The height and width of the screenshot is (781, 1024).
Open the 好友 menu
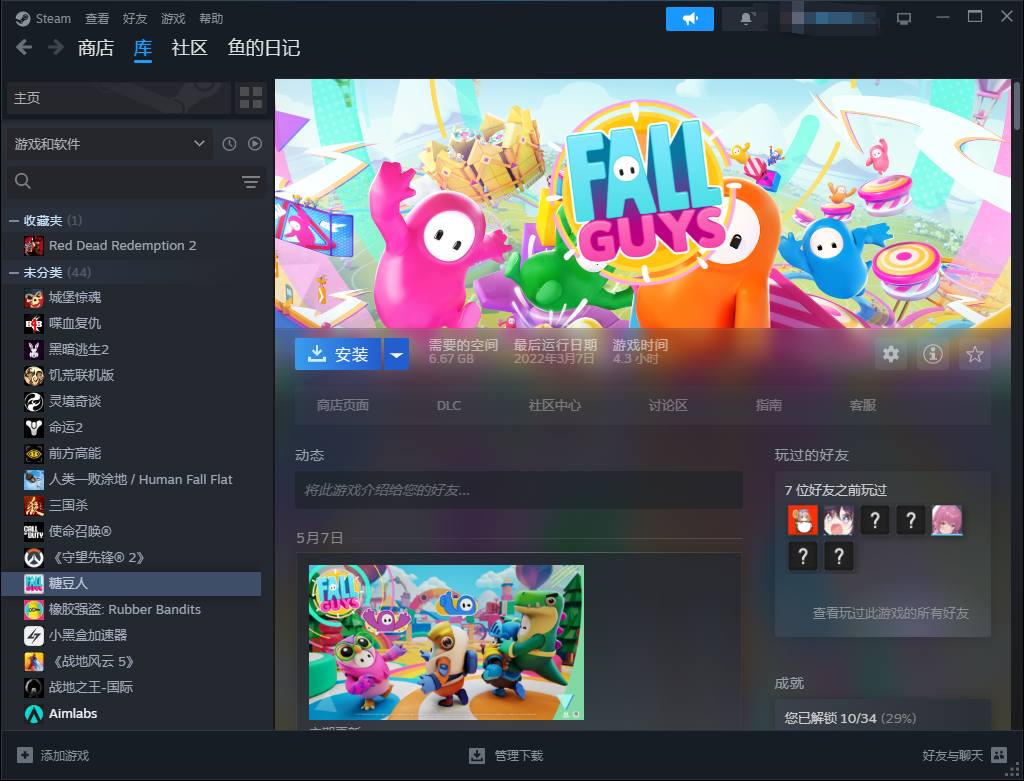click(x=135, y=19)
